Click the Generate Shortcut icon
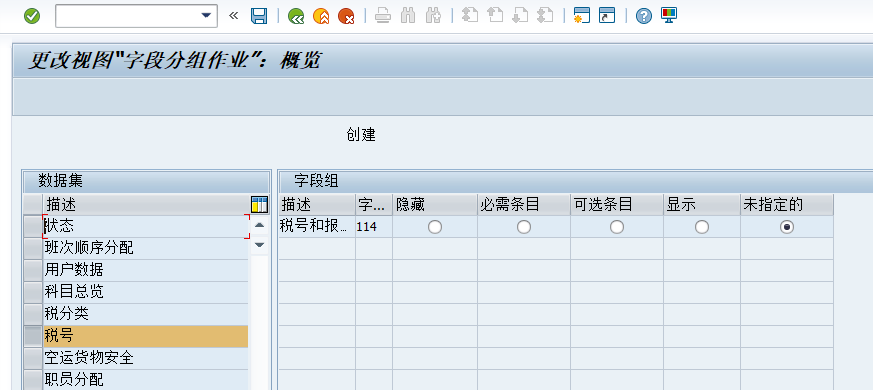873x390 pixels. (x=607, y=16)
